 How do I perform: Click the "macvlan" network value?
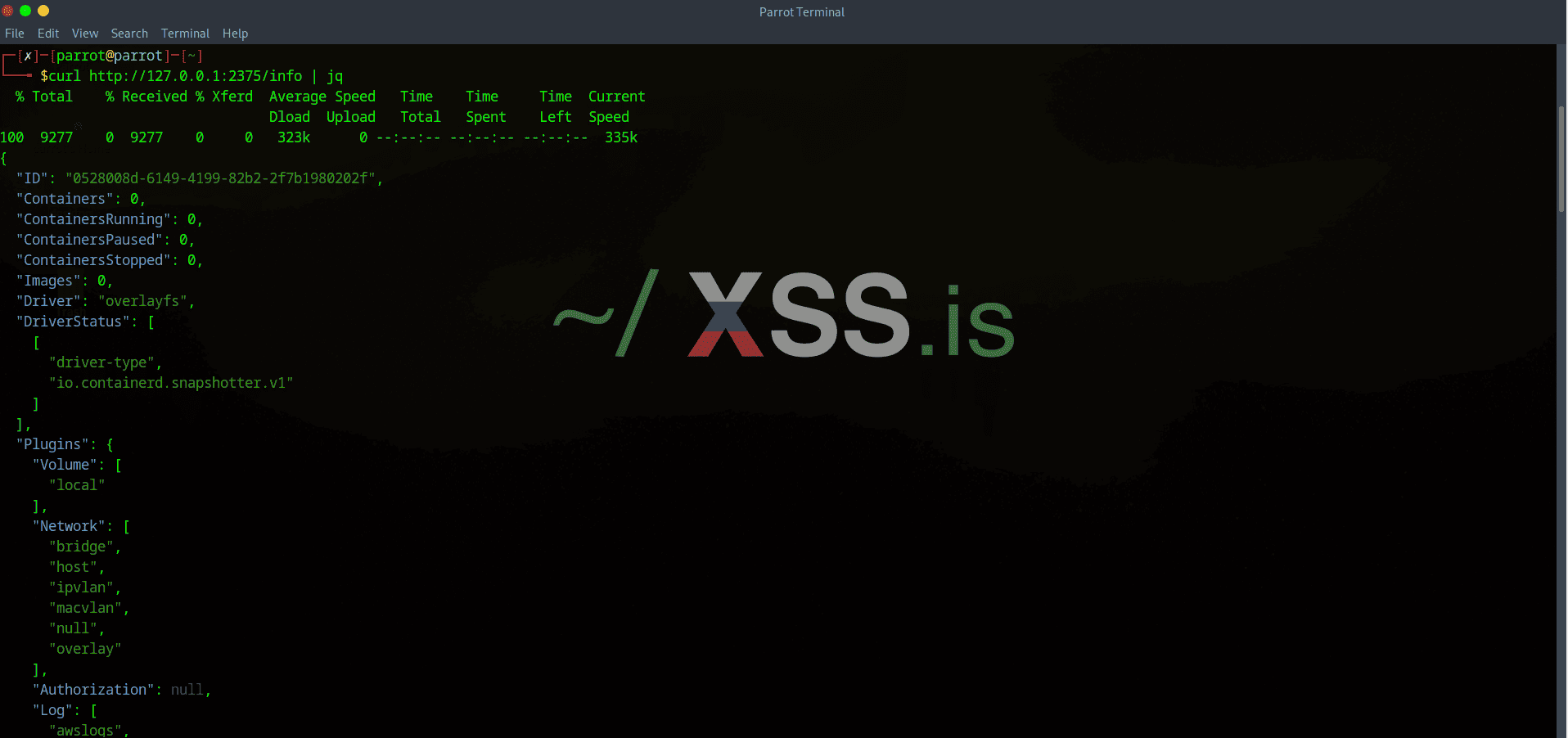(x=85, y=608)
